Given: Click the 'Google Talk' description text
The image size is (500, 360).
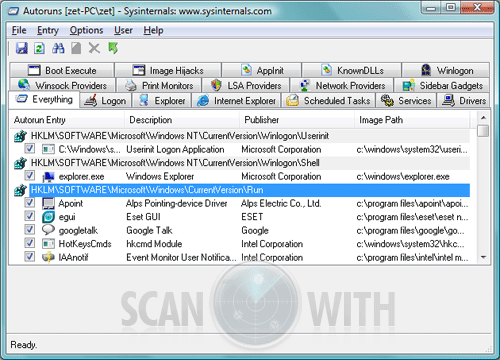Looking at the screenshot, I should coord(149,230).
